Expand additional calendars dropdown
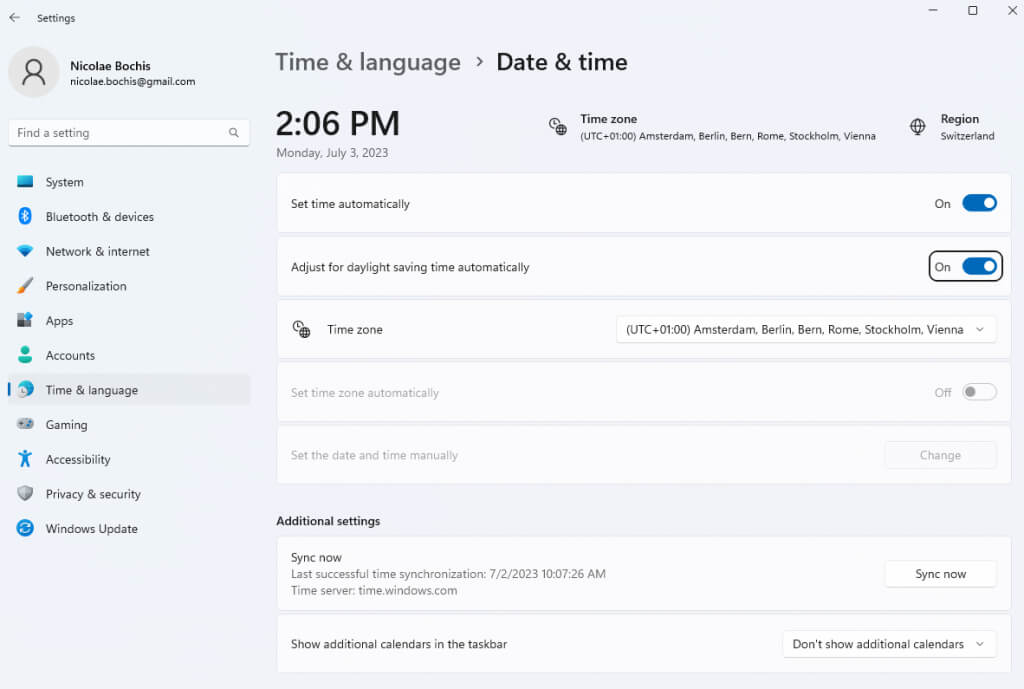 pos(889,644)
